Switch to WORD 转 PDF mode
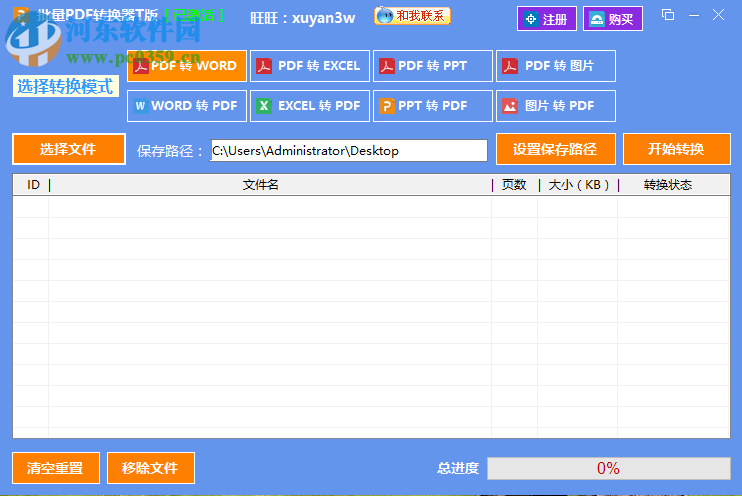The width and height of the screenshot is (742, 496). pos(187,106)
